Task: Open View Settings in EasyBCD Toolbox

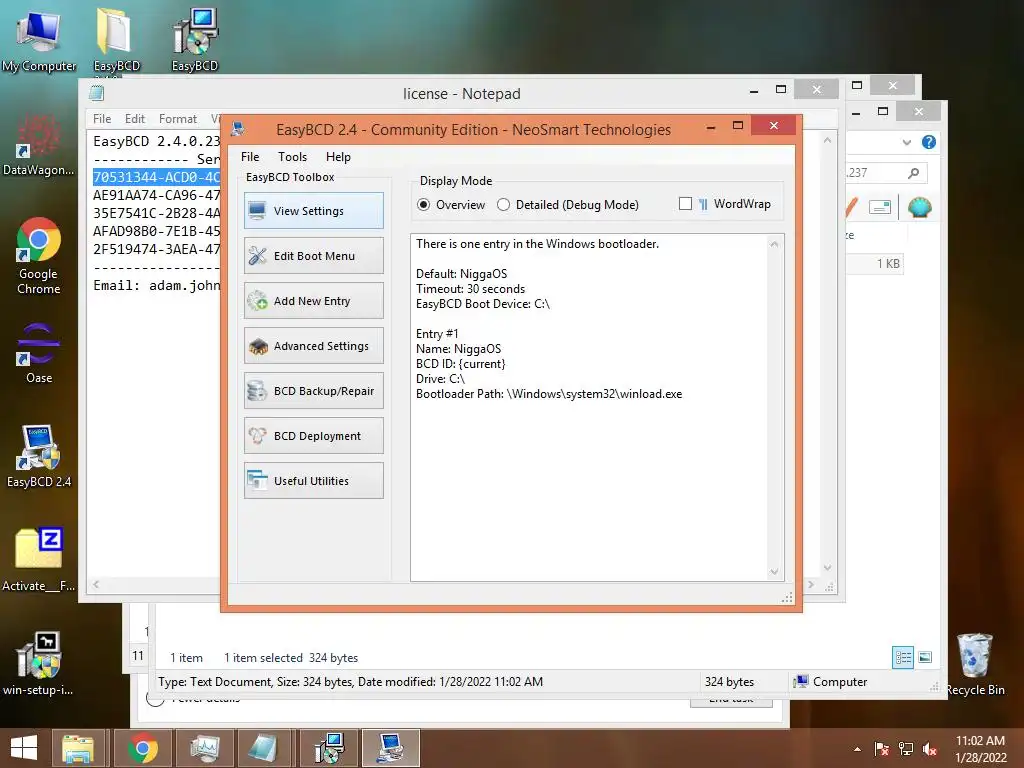Action: 313,210
